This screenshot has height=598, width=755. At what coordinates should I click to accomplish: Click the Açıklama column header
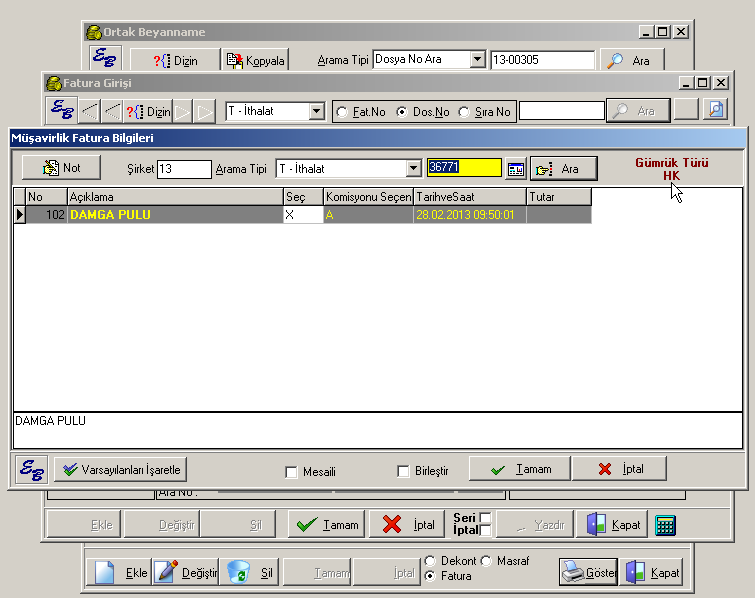pyautogui.click(x=174, y=197)
